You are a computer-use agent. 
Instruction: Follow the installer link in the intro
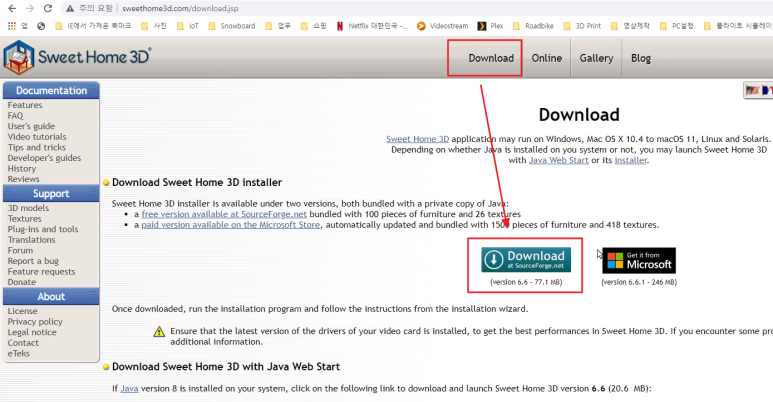click(631, 160)
